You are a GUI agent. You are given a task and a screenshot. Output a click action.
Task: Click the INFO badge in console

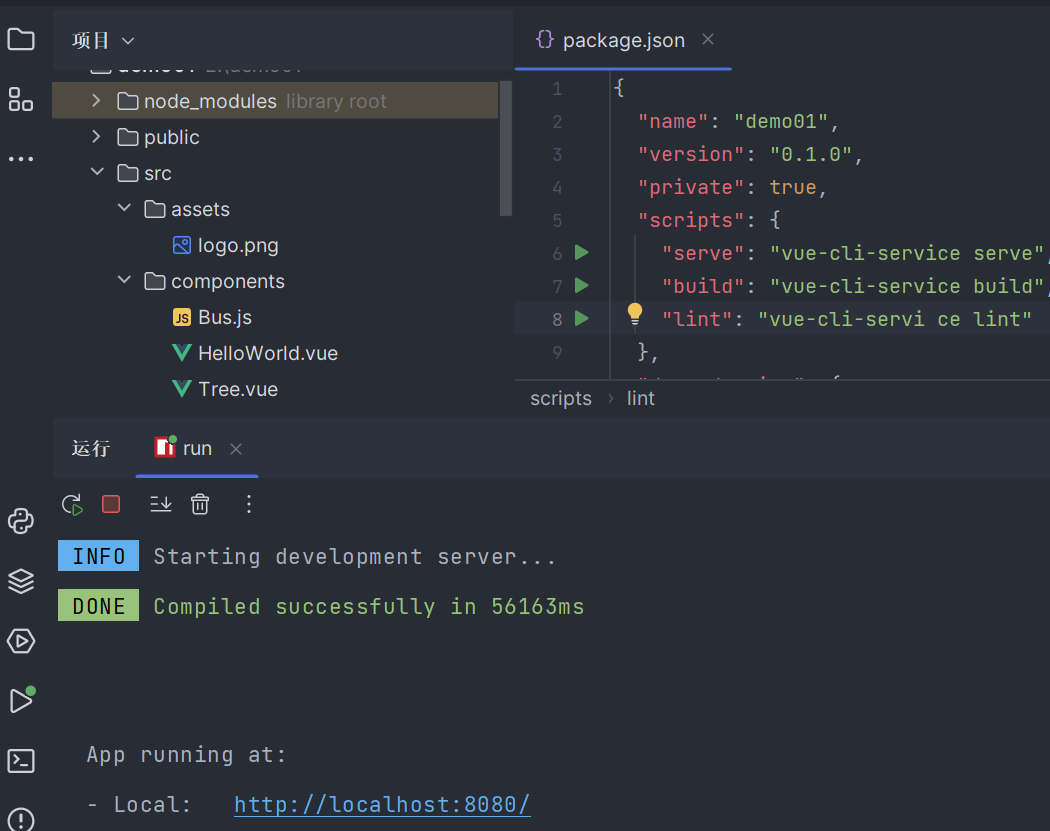pyautogui.click(x=98, y=556)
